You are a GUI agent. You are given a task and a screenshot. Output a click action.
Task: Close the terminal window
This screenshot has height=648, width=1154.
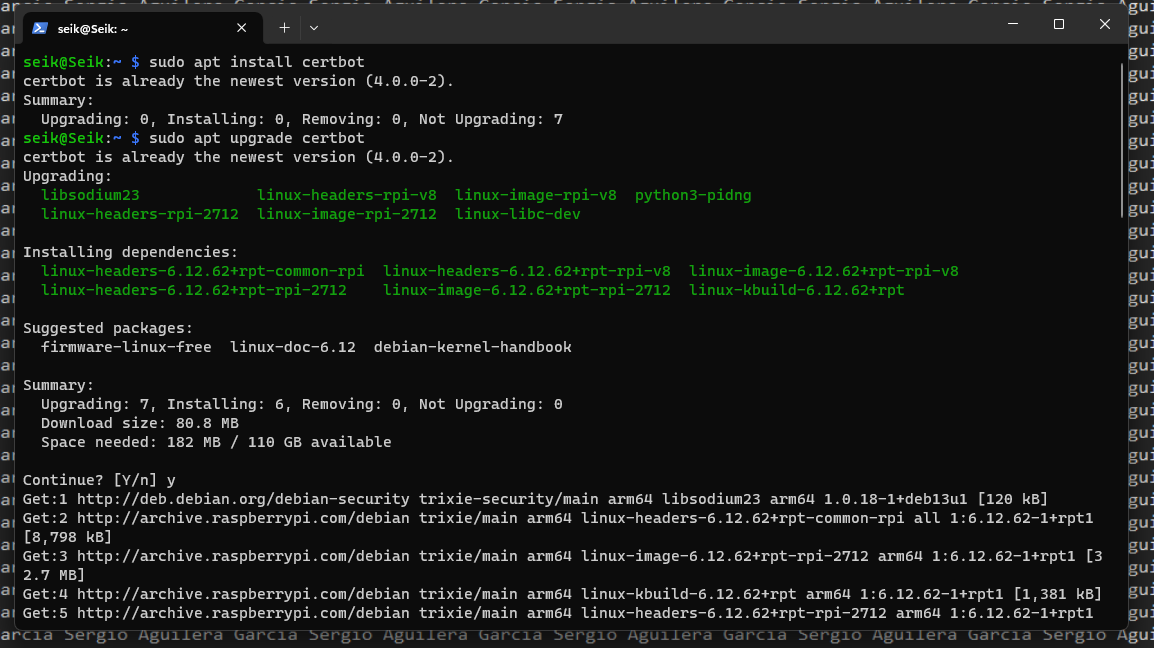(x=1104, y=24)
